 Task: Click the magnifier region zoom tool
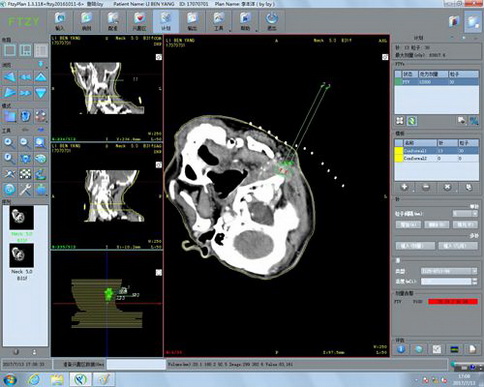(41, 143)
